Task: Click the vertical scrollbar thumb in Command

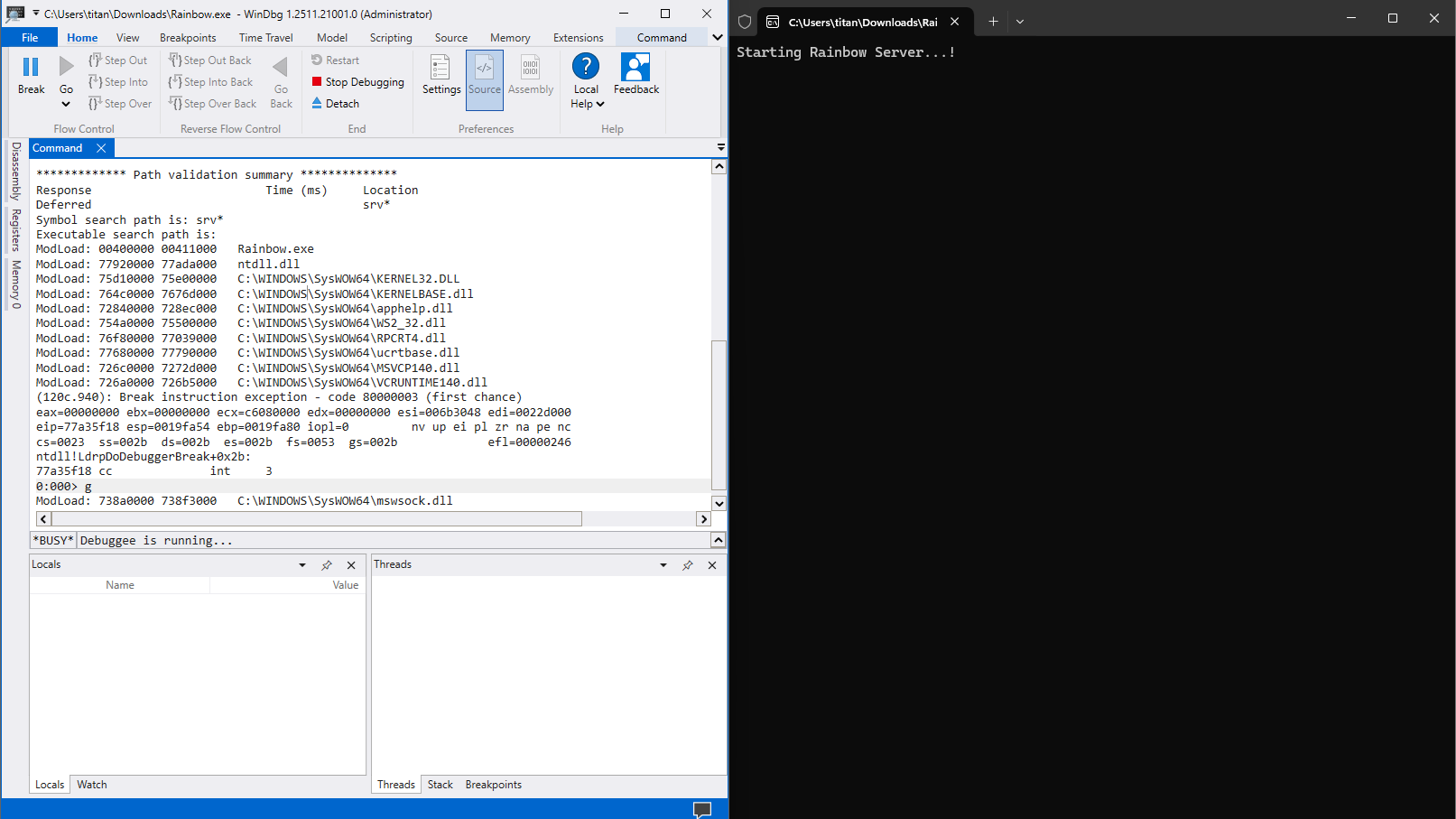Action: [719, 414]
